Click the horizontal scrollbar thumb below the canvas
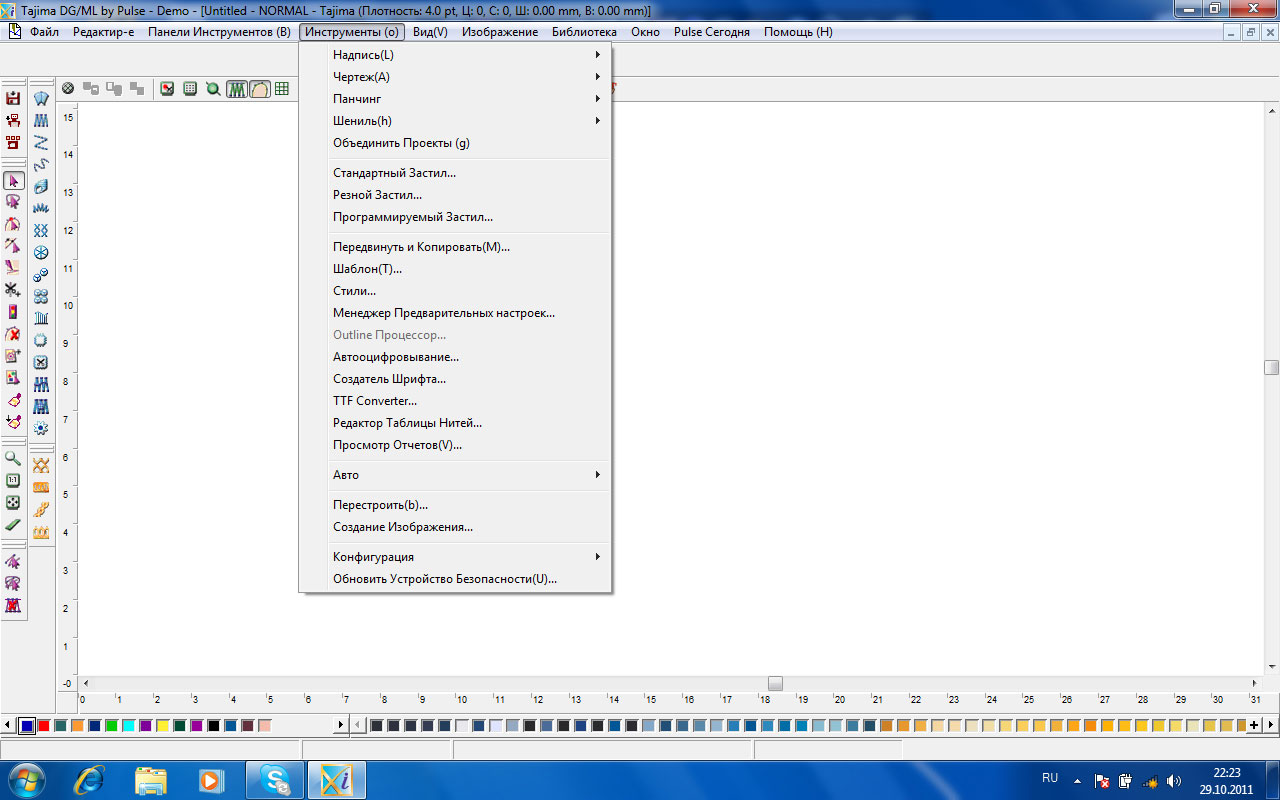 (775, 683)
